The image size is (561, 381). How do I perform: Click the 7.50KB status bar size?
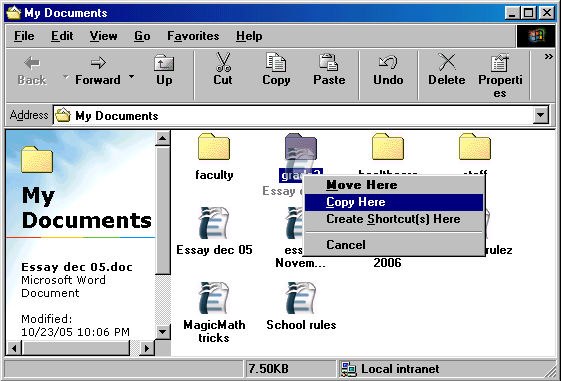pos(269,369)
